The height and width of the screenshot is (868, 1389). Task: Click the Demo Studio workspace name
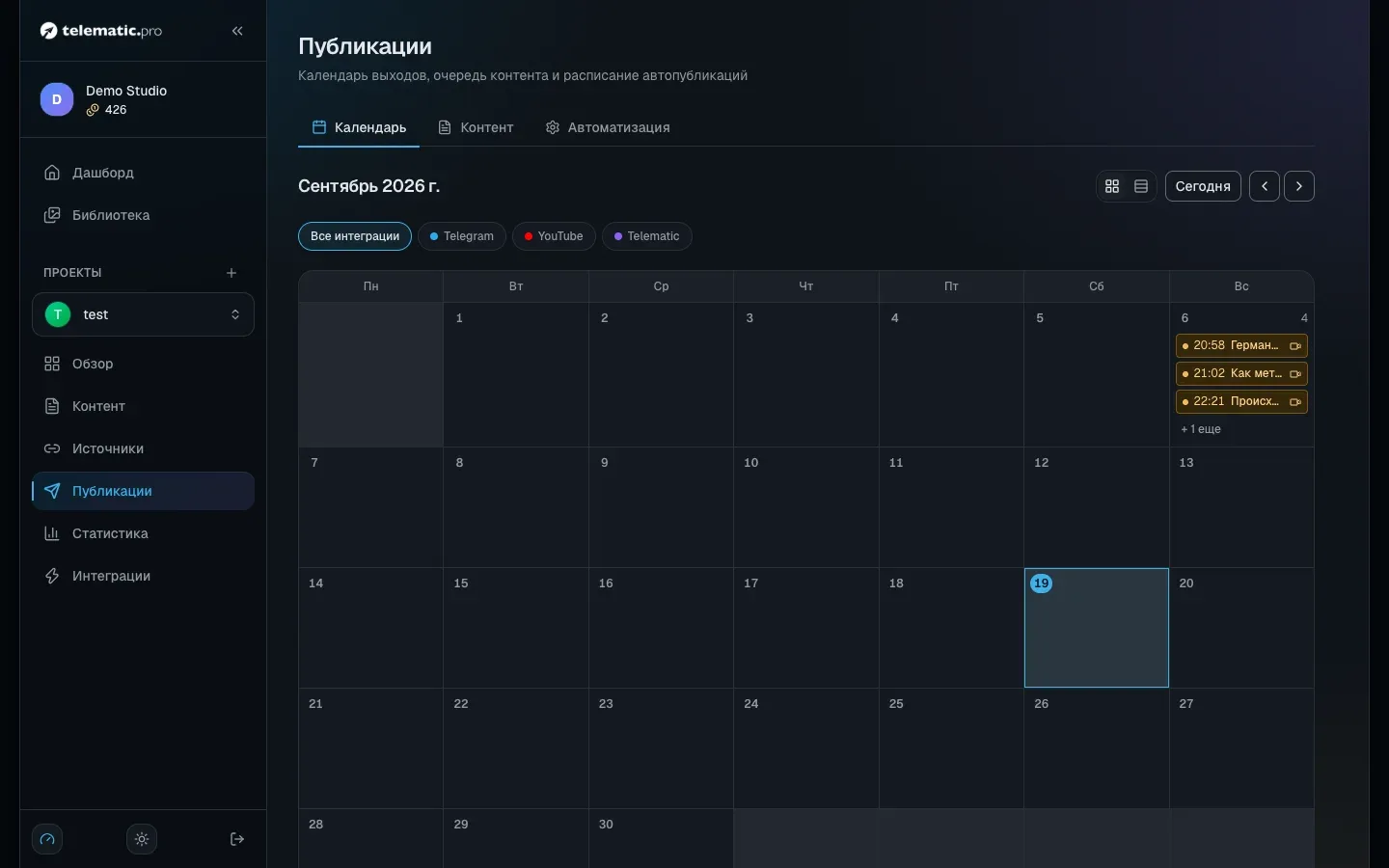click(x=126, y=91)
